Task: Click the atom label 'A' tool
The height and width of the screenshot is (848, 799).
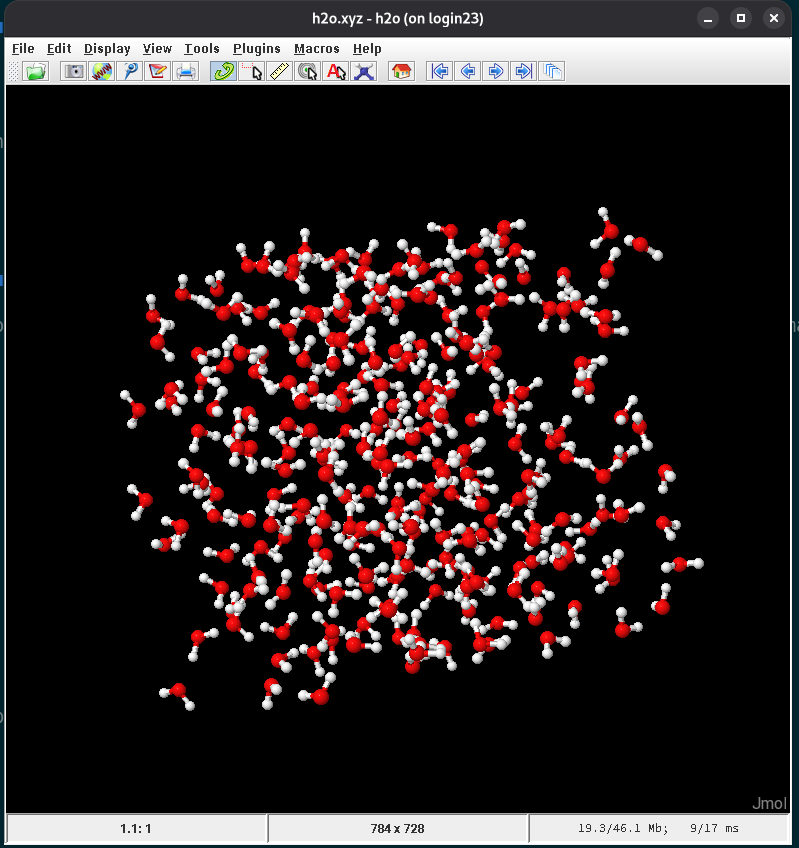Action: (x=336, y=71)
